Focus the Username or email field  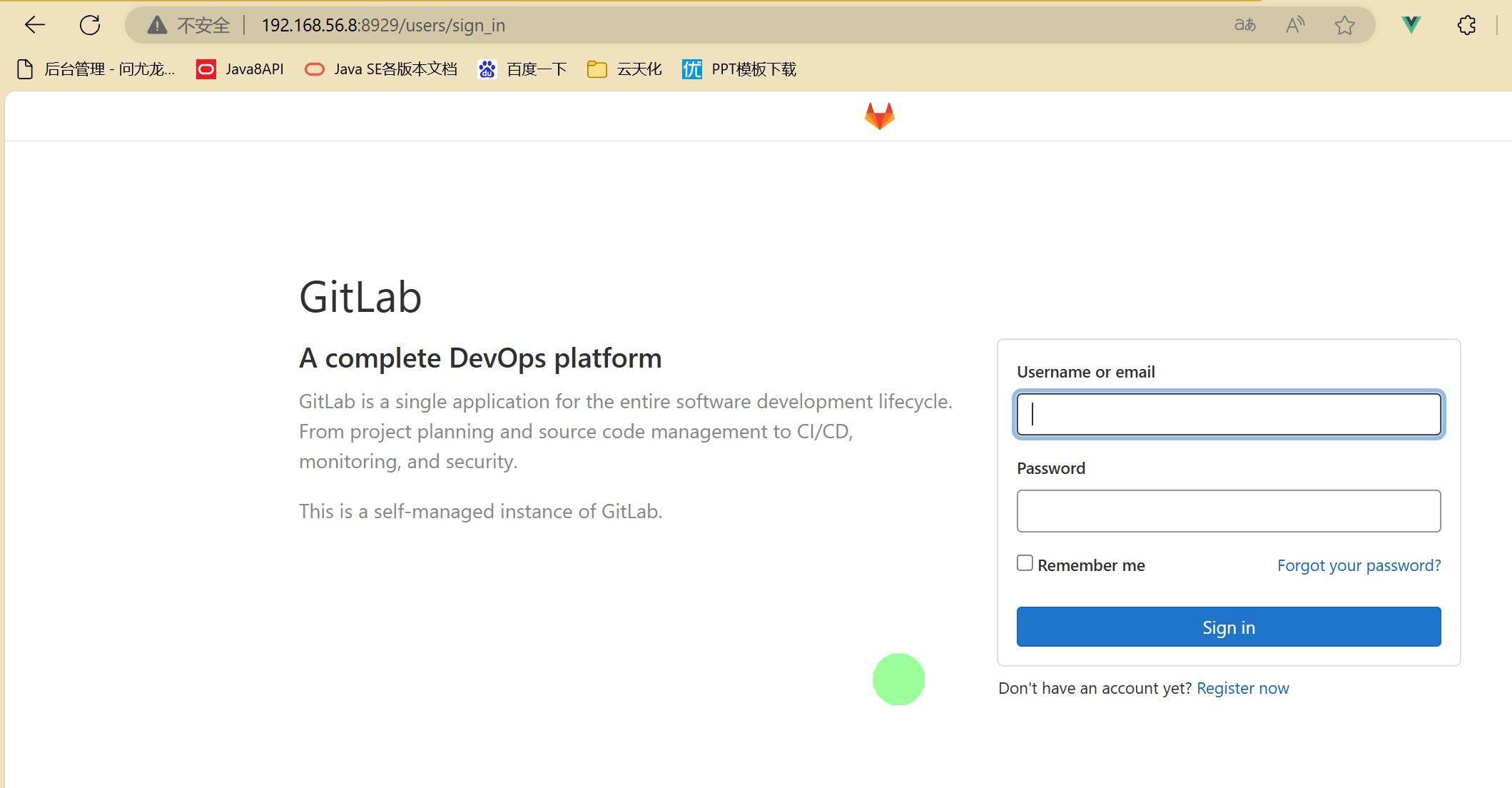click(x=1228, y=414)
